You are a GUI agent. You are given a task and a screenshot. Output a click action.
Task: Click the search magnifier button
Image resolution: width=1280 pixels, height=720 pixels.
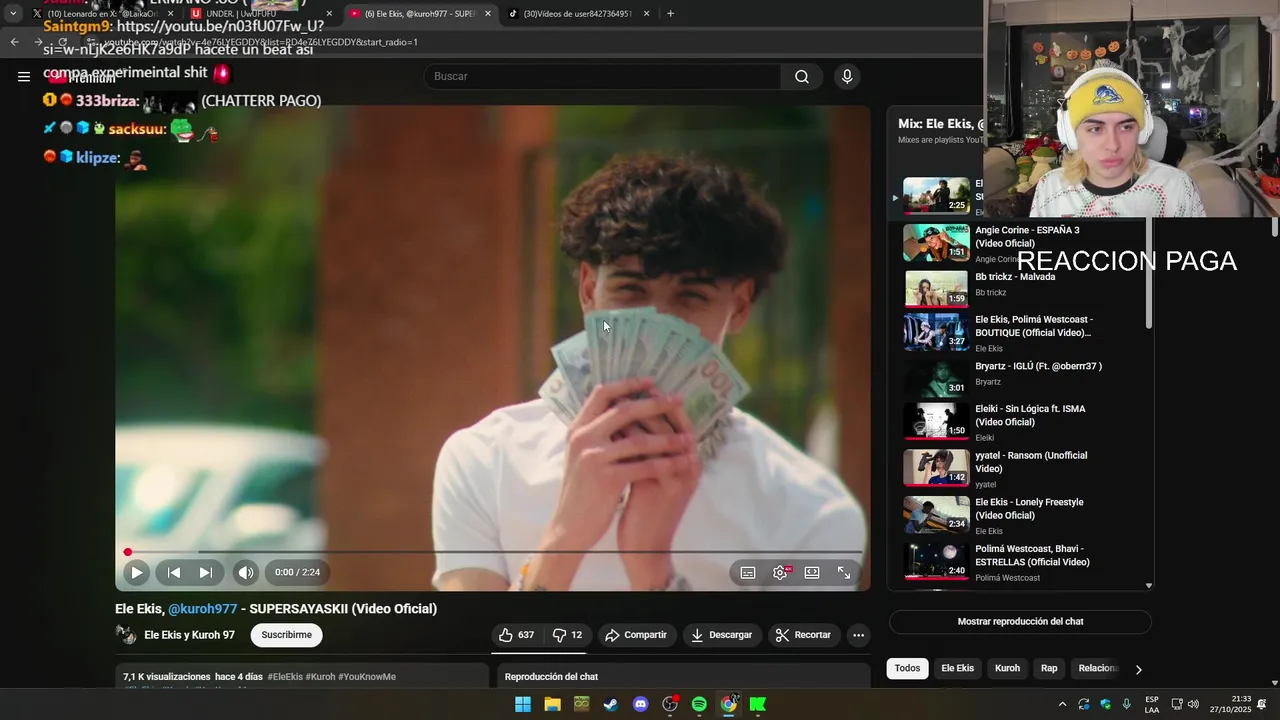click(x=801, y=76)
